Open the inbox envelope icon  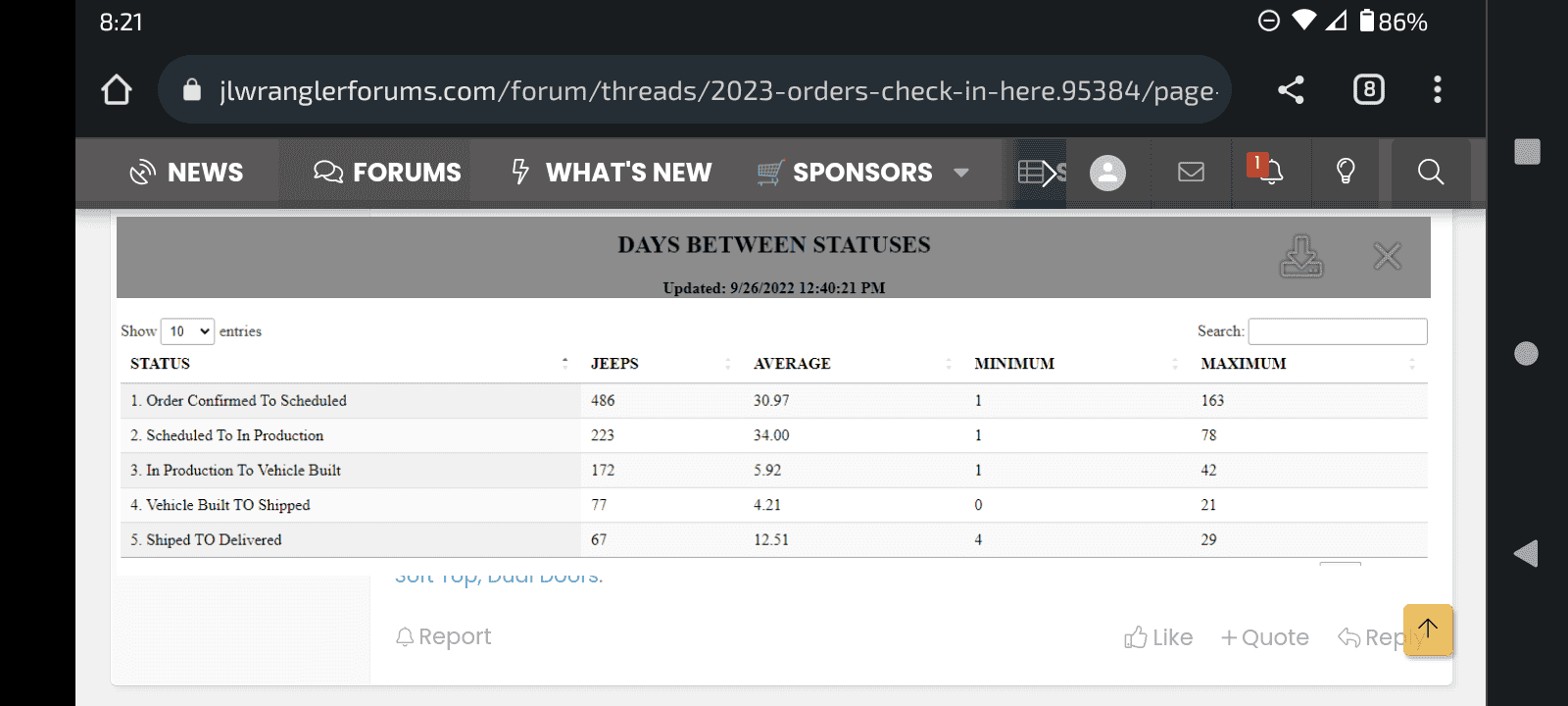point(1191,173)
